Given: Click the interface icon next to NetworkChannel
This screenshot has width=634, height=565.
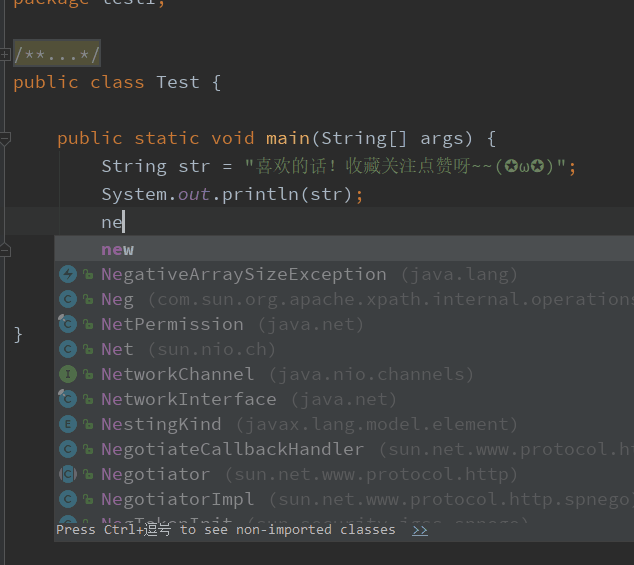Looking at the screenshot, I should tap(68, 374).
